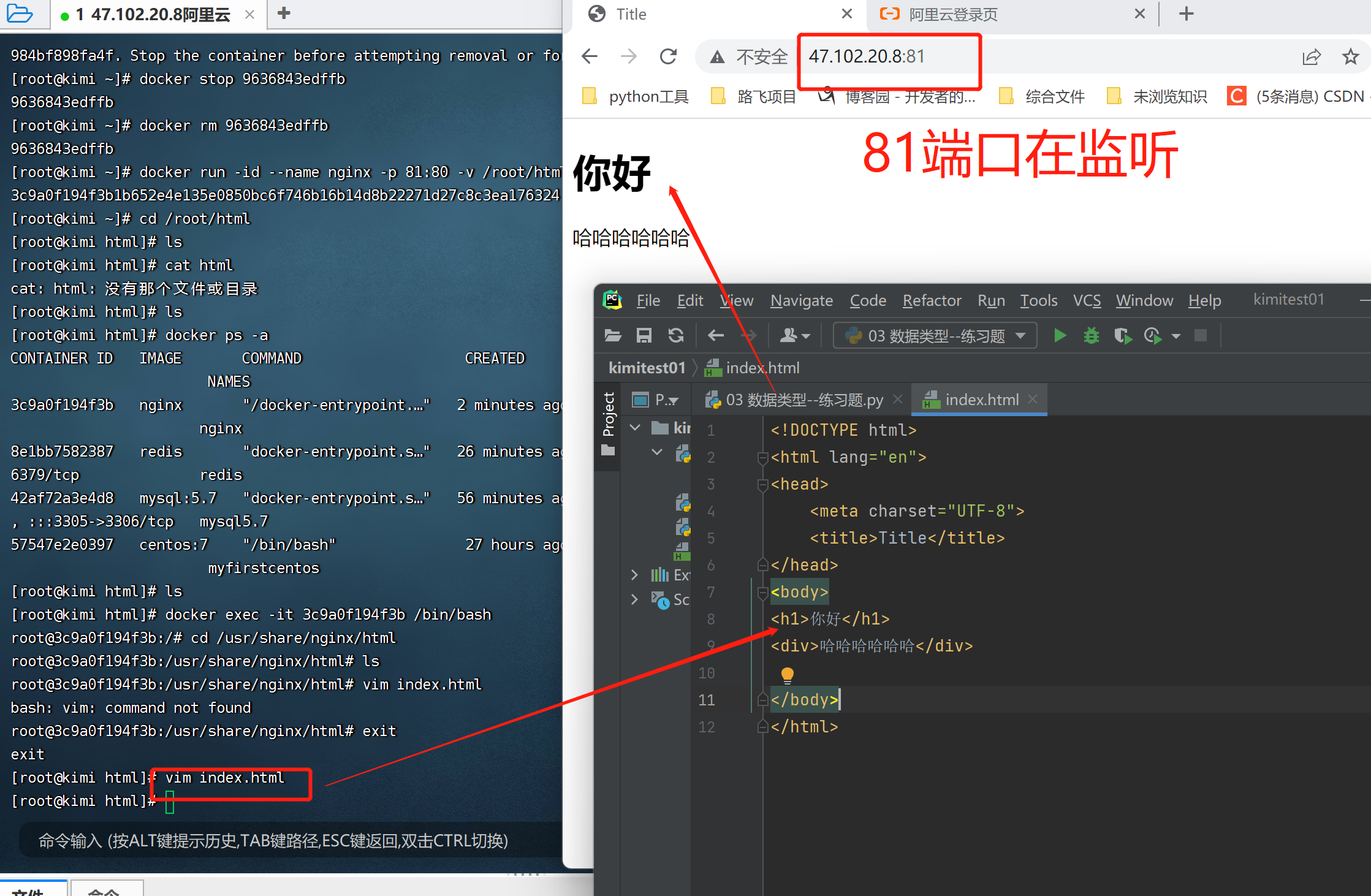Viewport: 1371px width, 896px height.
Task: Click the Synchronize/reload icon in PyCharm toolbar
Action: [675, 336]
